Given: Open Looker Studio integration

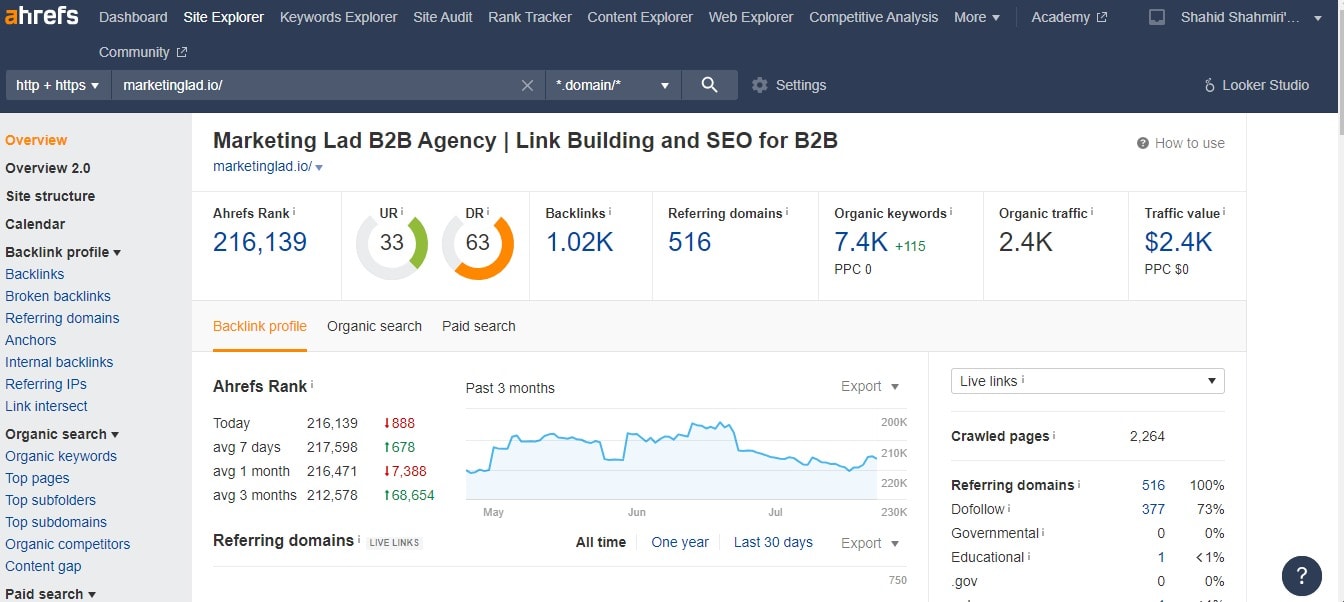Looking at the screenshot, I should tap(1257, 85).
